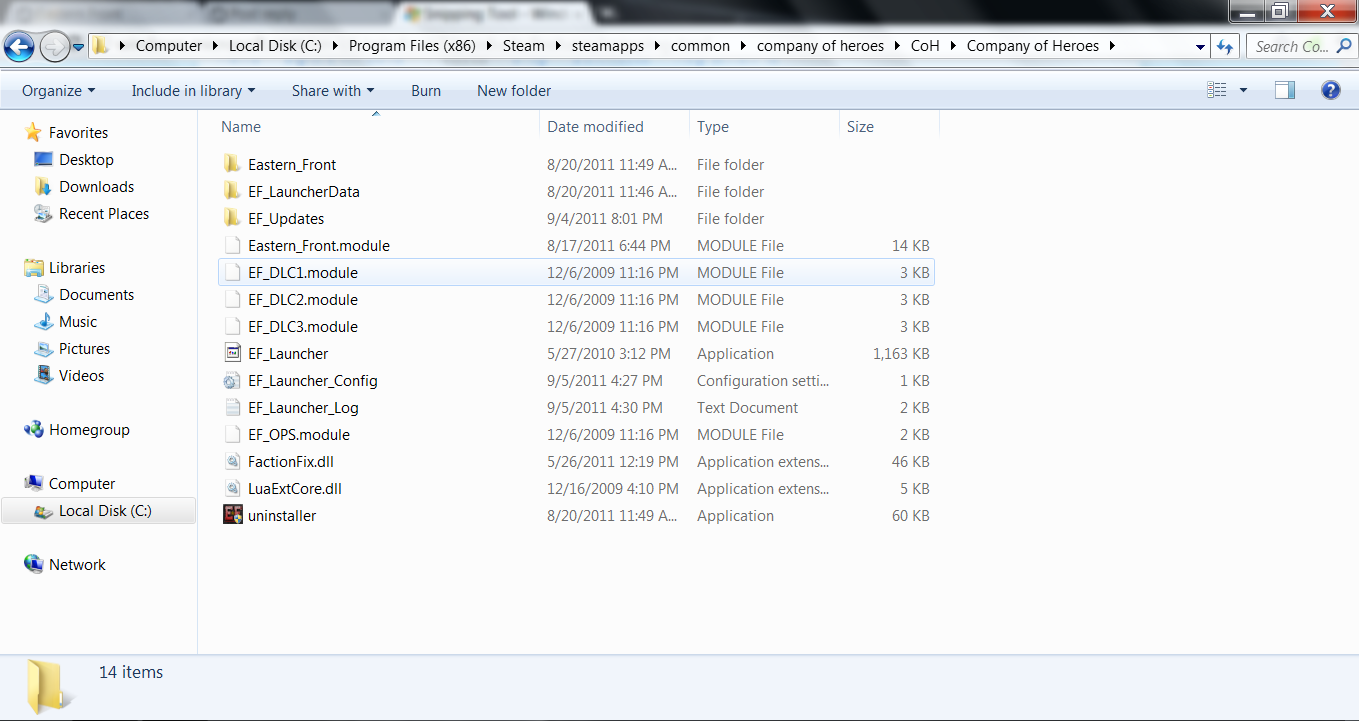Toggle the preview pane button
The width and height of the screenshot is (1359, 721).
(x=1285, y=90)
